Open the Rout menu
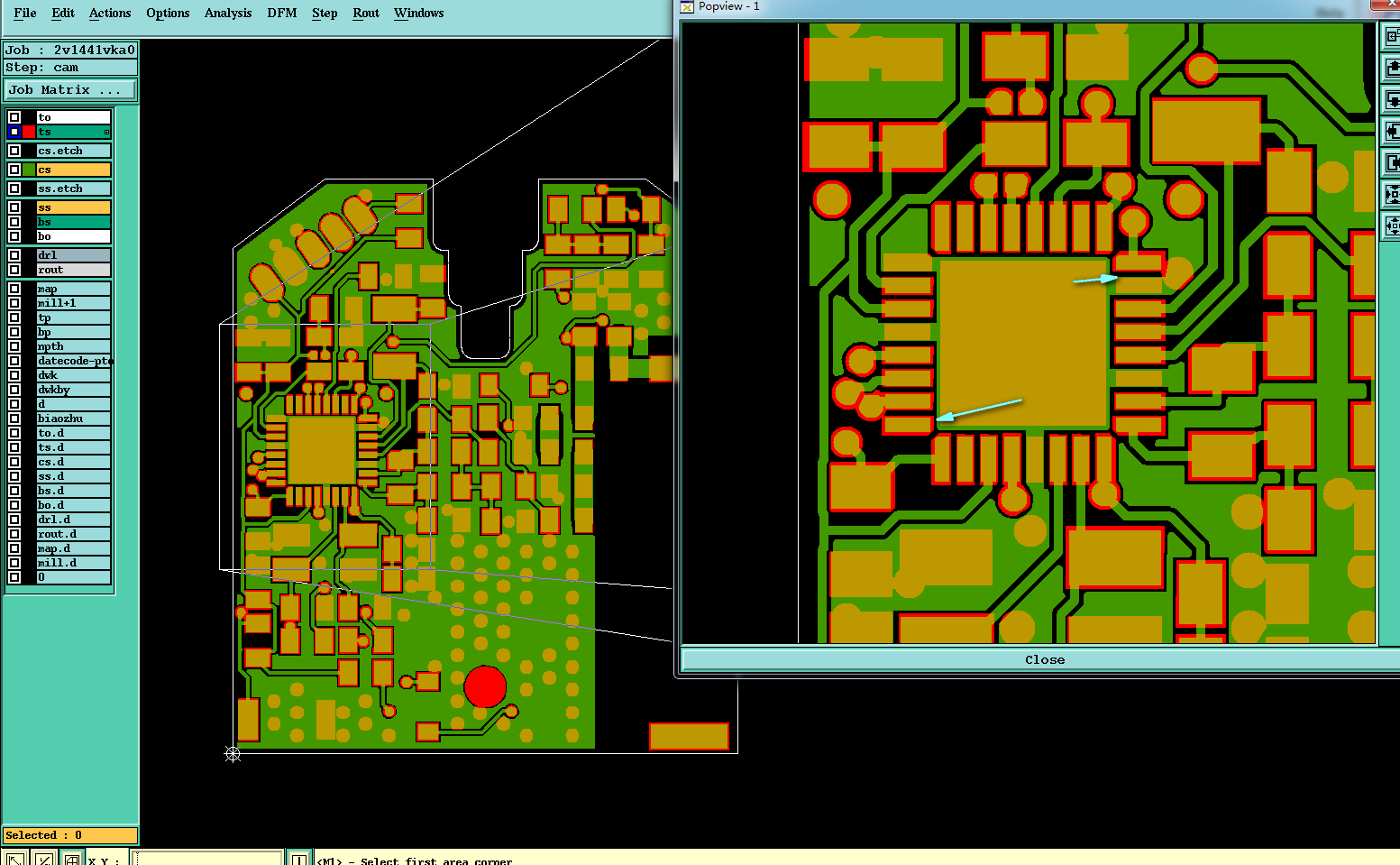 pyautogui.click(x=366, y=13)
